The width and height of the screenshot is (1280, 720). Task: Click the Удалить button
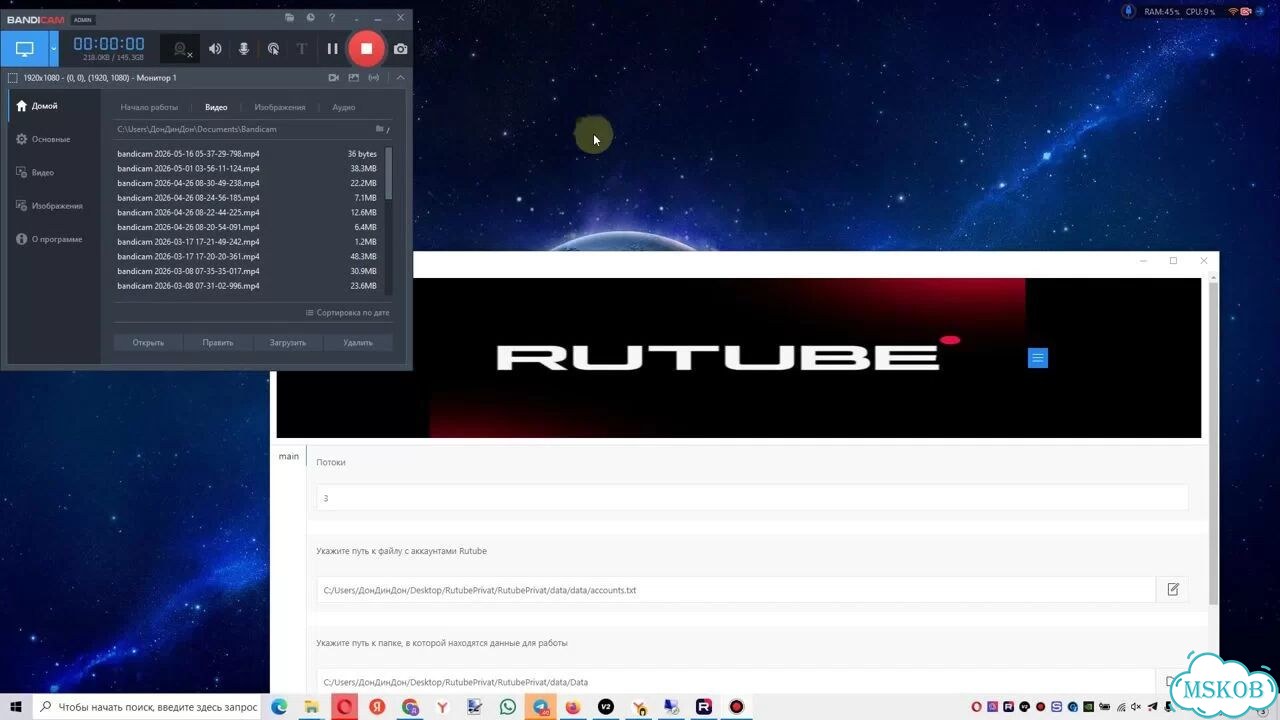pyautogui.click(x=358, y=343)
